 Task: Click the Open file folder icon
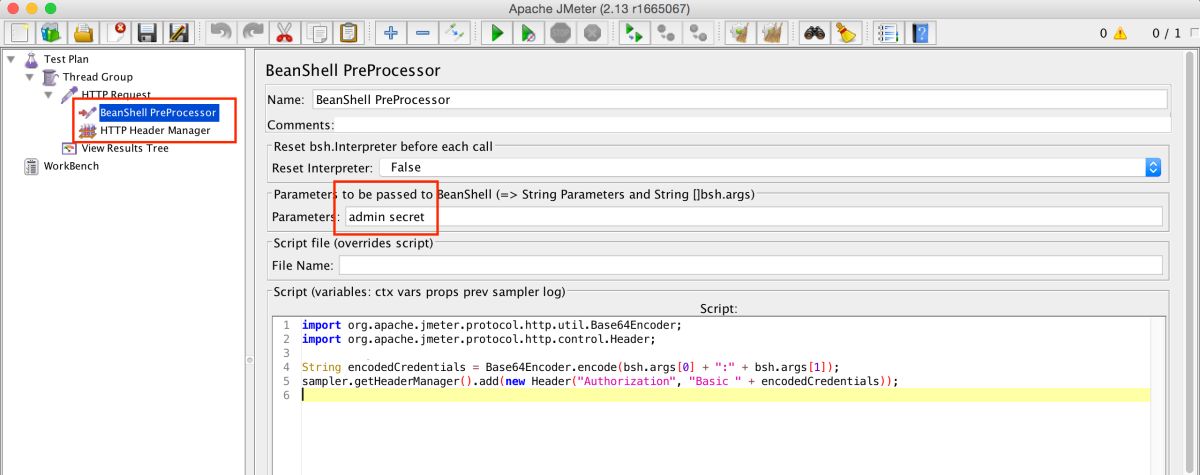(x=84, y=33)
